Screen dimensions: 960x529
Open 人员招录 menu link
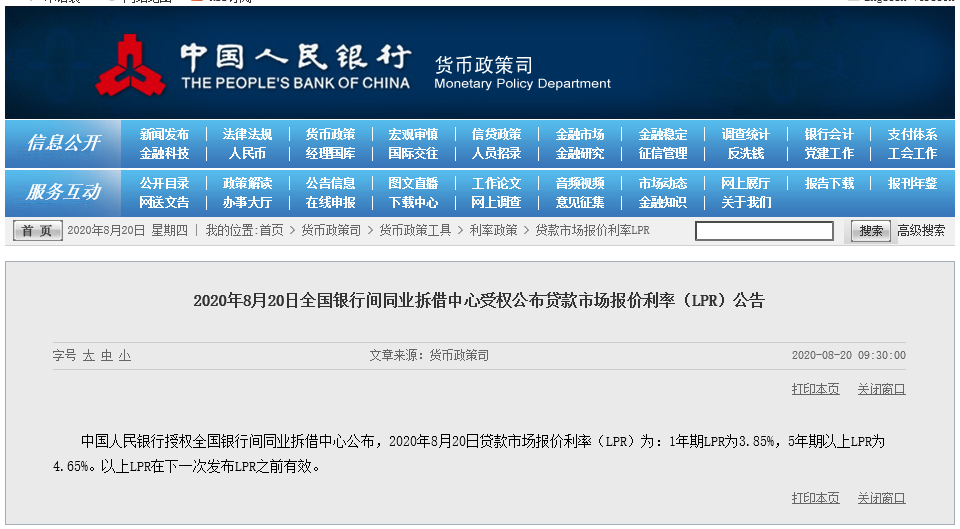(x=497, y=153)
